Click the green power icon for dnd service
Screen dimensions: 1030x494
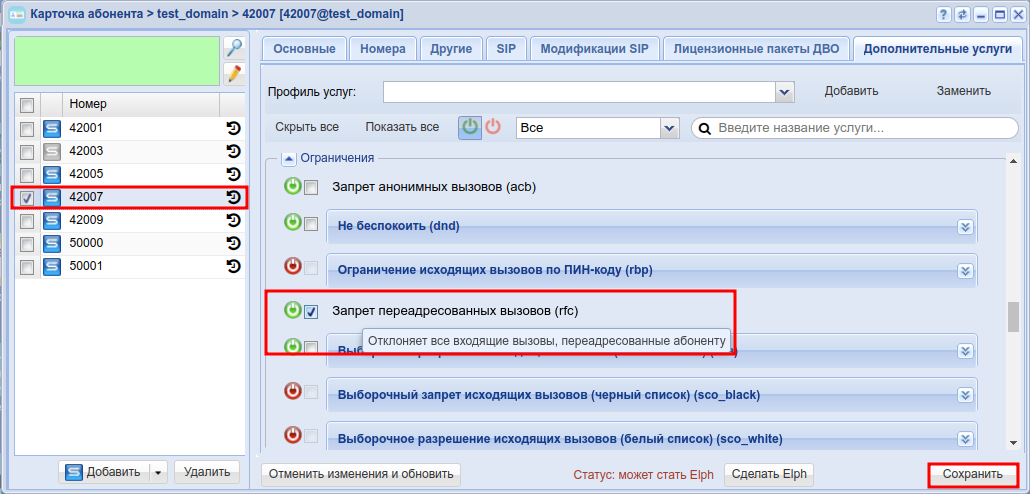292,222
